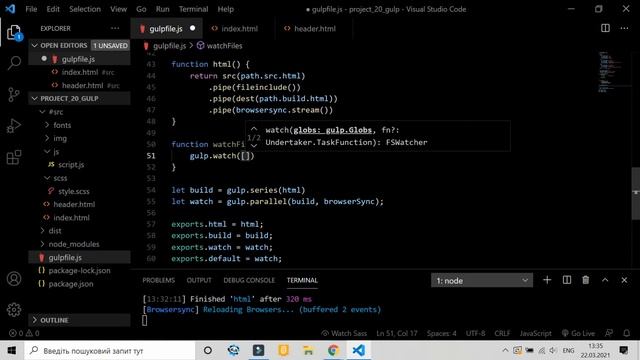Open File Explorer from the taskbar
Viewport: 640px width, 360px height.
tap(308, 350)
